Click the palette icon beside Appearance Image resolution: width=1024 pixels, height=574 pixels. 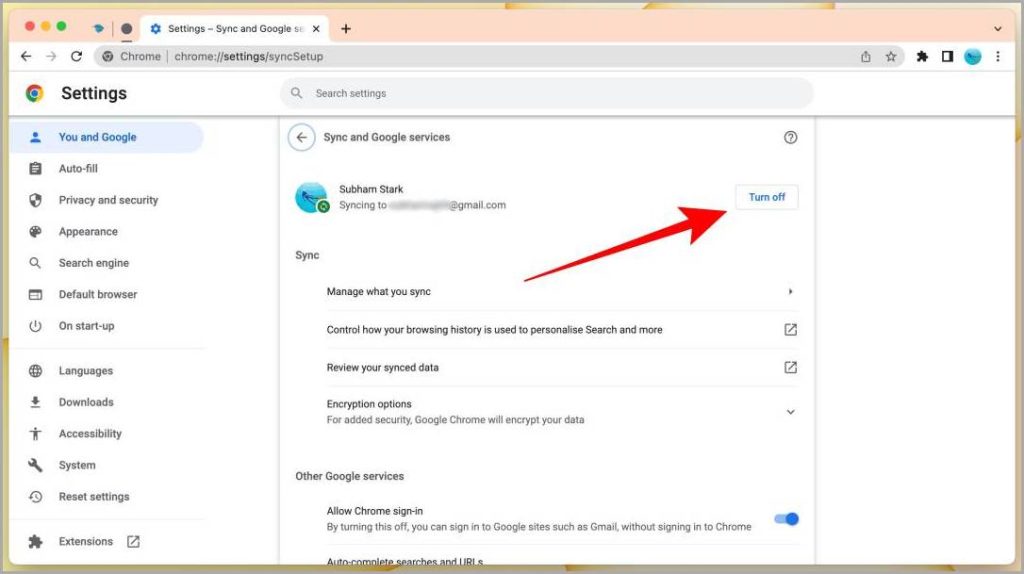35,232
